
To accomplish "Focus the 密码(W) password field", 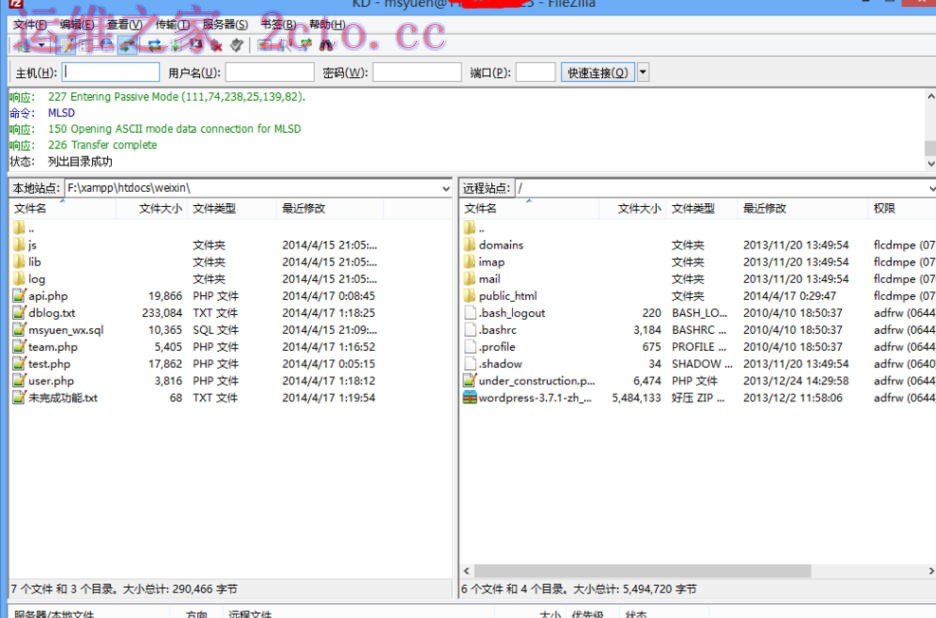I will click(x=417, y=72).
